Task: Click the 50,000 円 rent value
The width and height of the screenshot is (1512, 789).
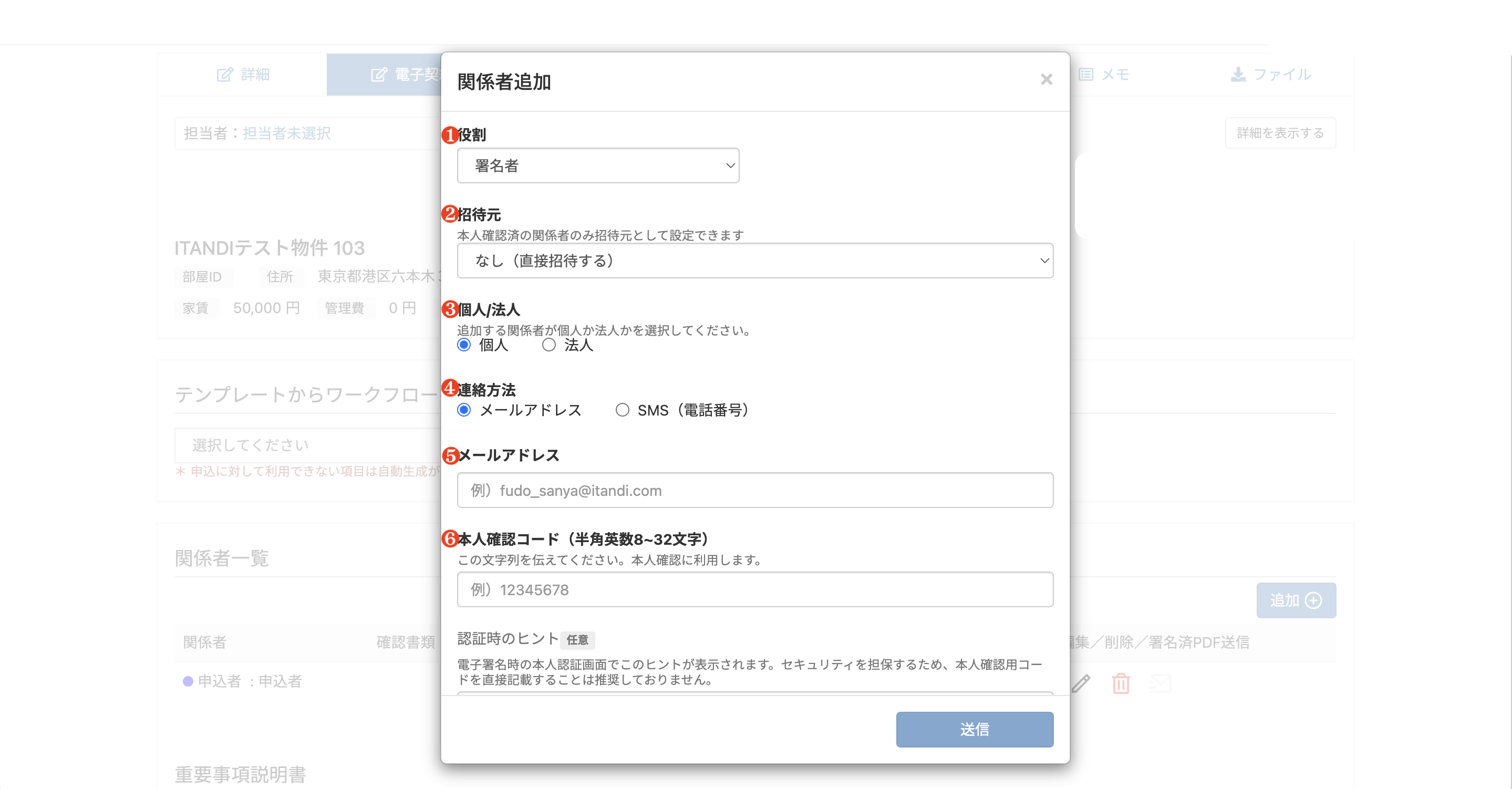Action: coord(266,308)
